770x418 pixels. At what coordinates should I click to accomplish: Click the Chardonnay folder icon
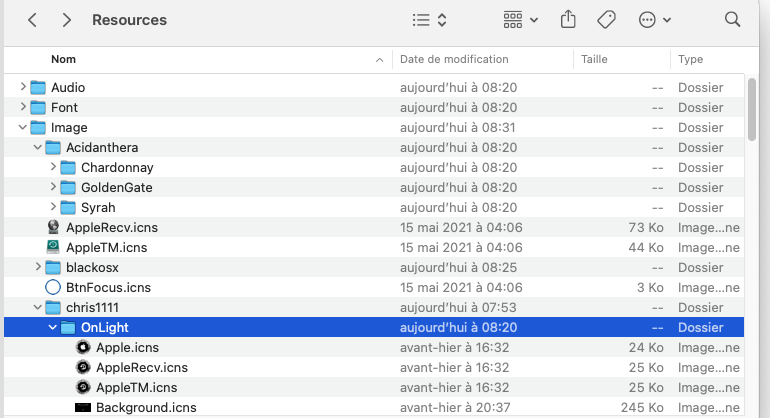coord(68,167)
